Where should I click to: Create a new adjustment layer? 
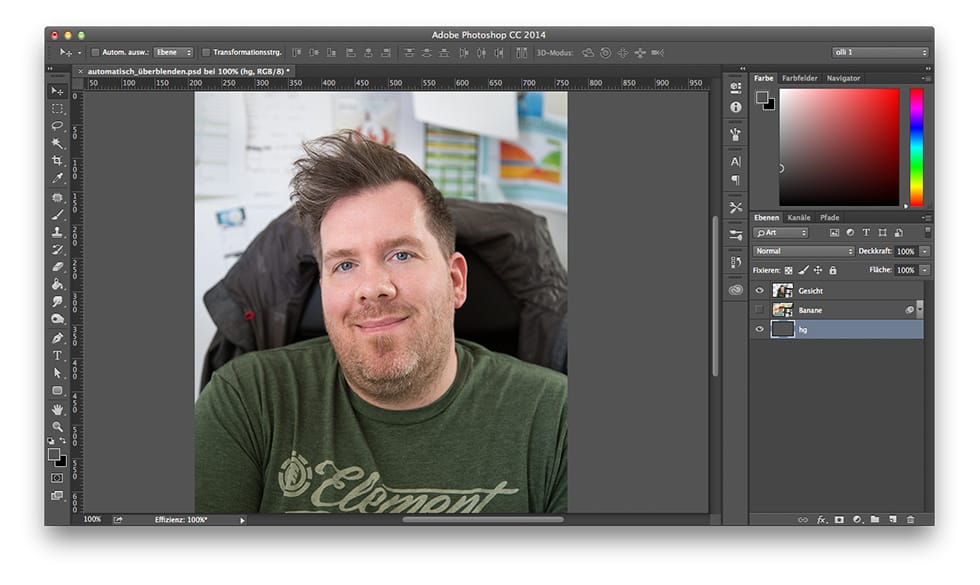857,519
